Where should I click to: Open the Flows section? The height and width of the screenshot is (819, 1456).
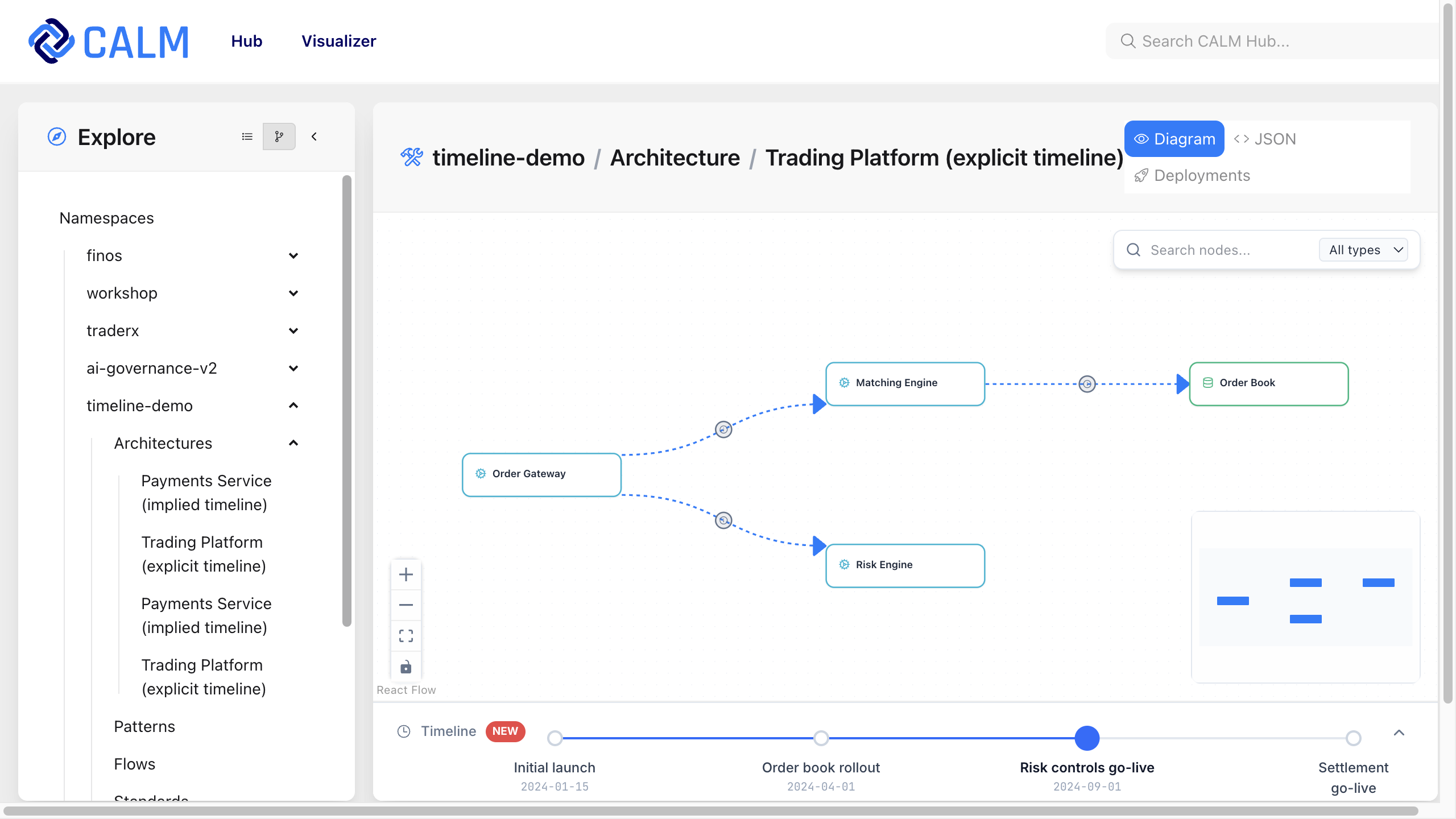(134, 764)
